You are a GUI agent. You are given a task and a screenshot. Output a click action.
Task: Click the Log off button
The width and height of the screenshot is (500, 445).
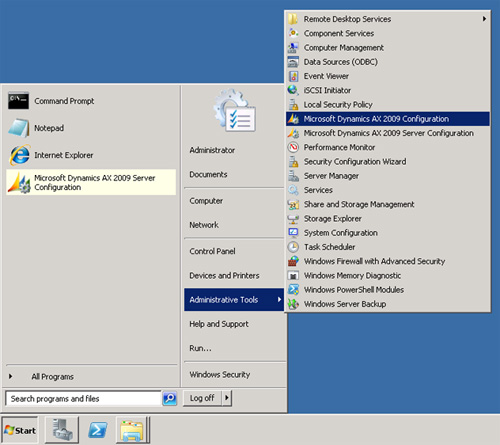click(202, 398)
